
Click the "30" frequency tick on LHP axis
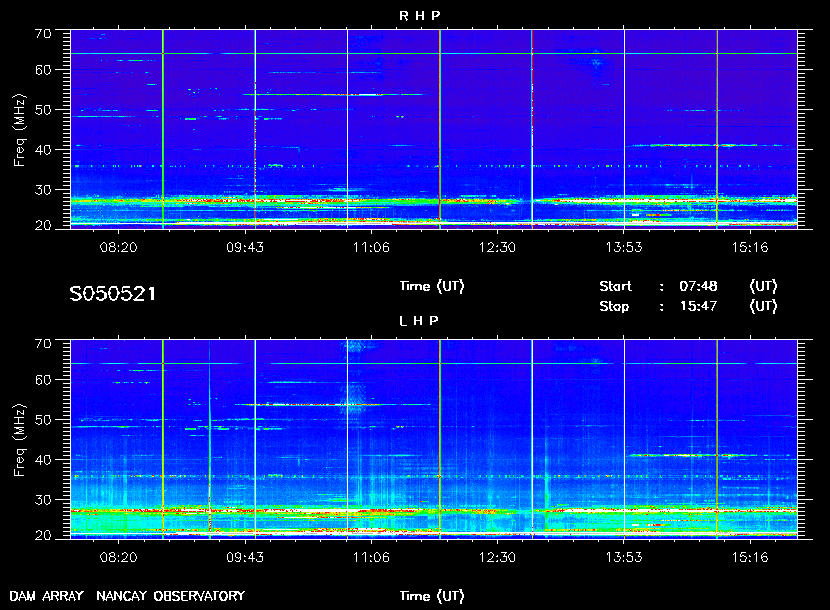43,500
